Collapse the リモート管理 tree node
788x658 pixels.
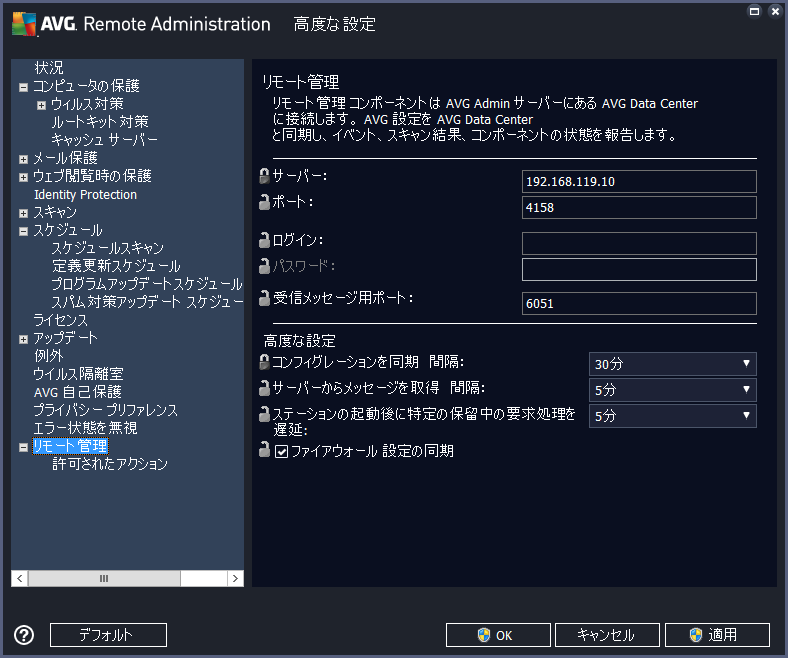click(23, 447)
